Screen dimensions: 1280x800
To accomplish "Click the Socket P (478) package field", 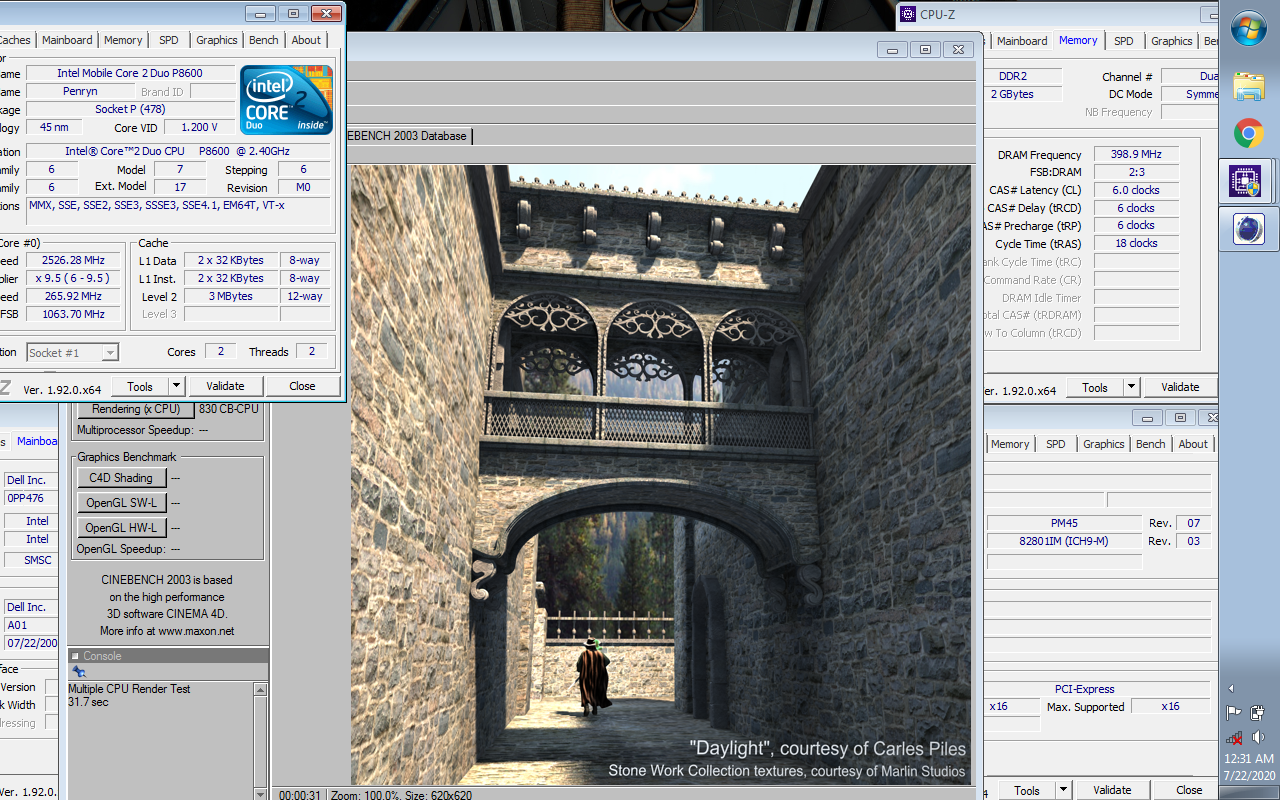I will (132, 109).
